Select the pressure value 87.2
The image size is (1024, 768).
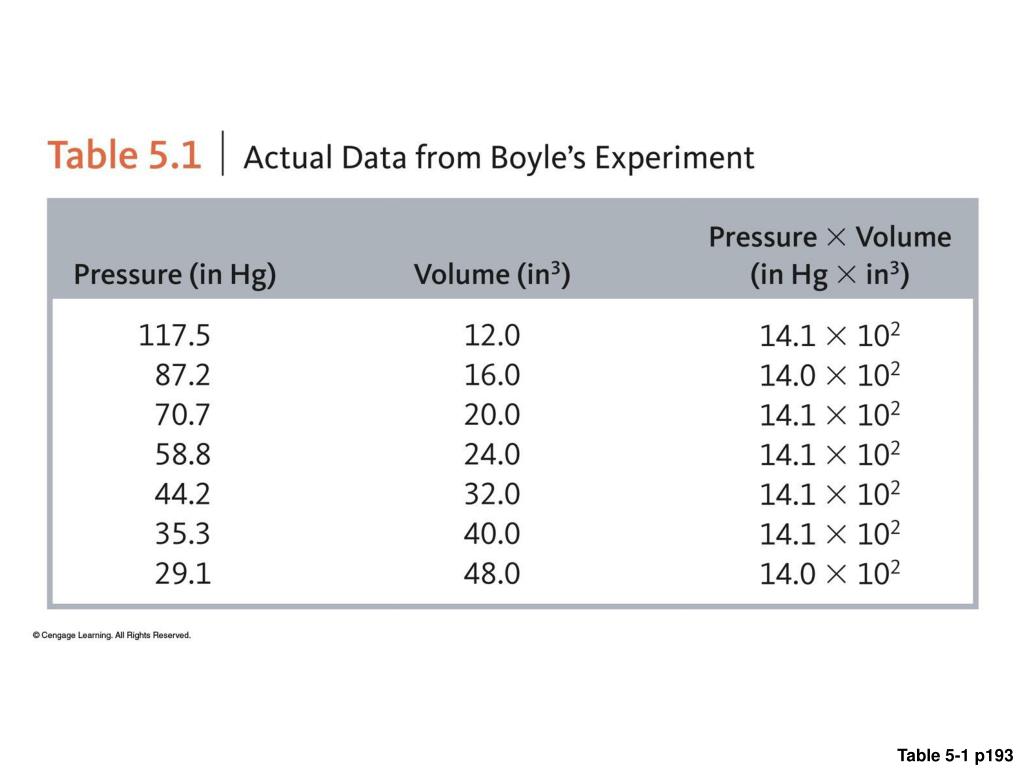(x=183, y=376)
